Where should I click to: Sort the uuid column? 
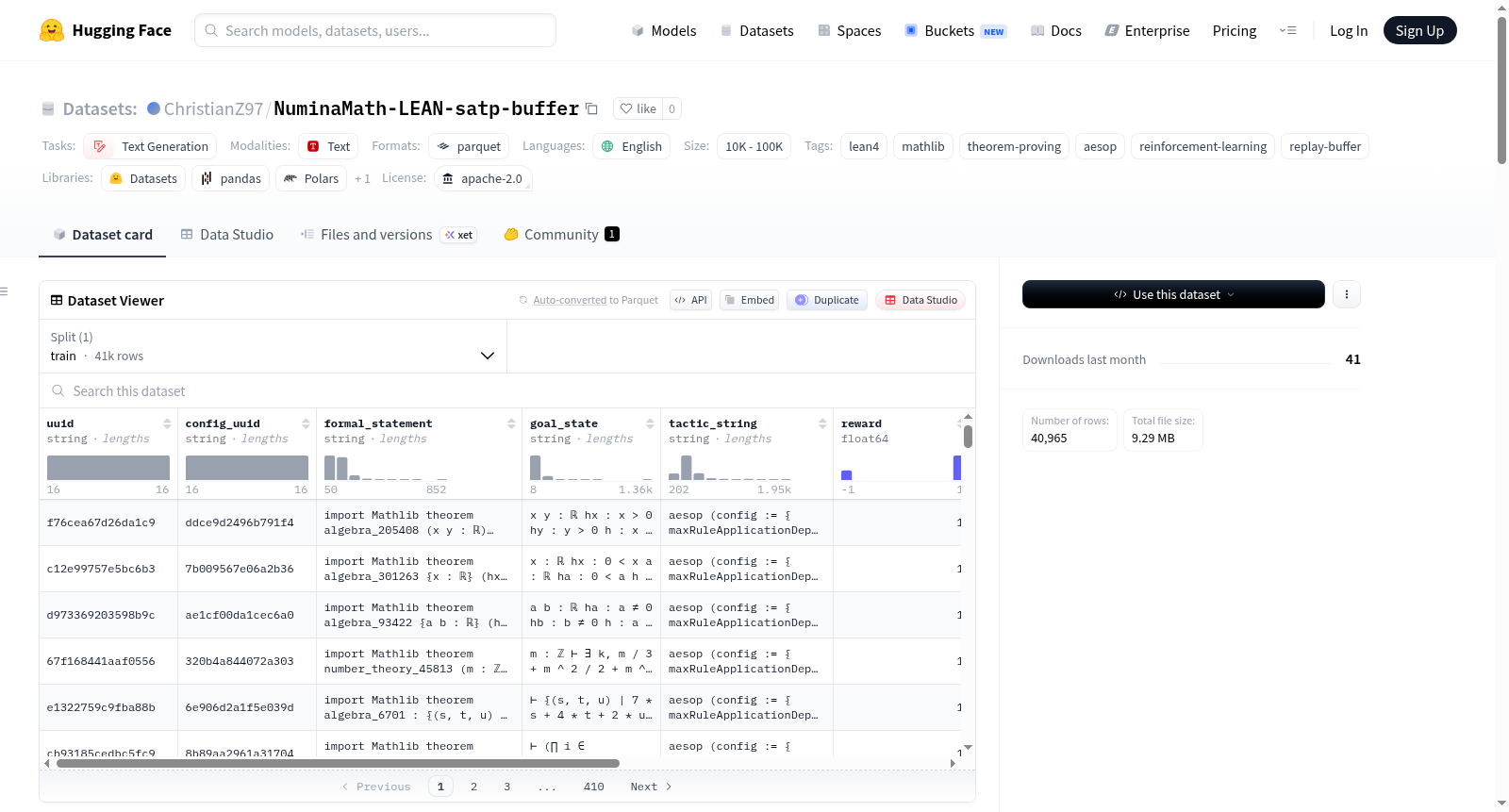(x=167, y=423)
